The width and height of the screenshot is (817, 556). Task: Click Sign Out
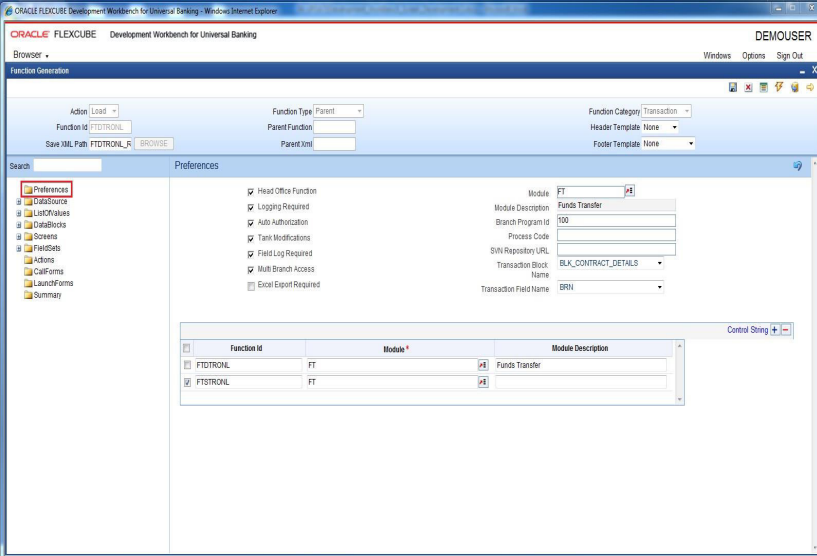click(789, 55)
